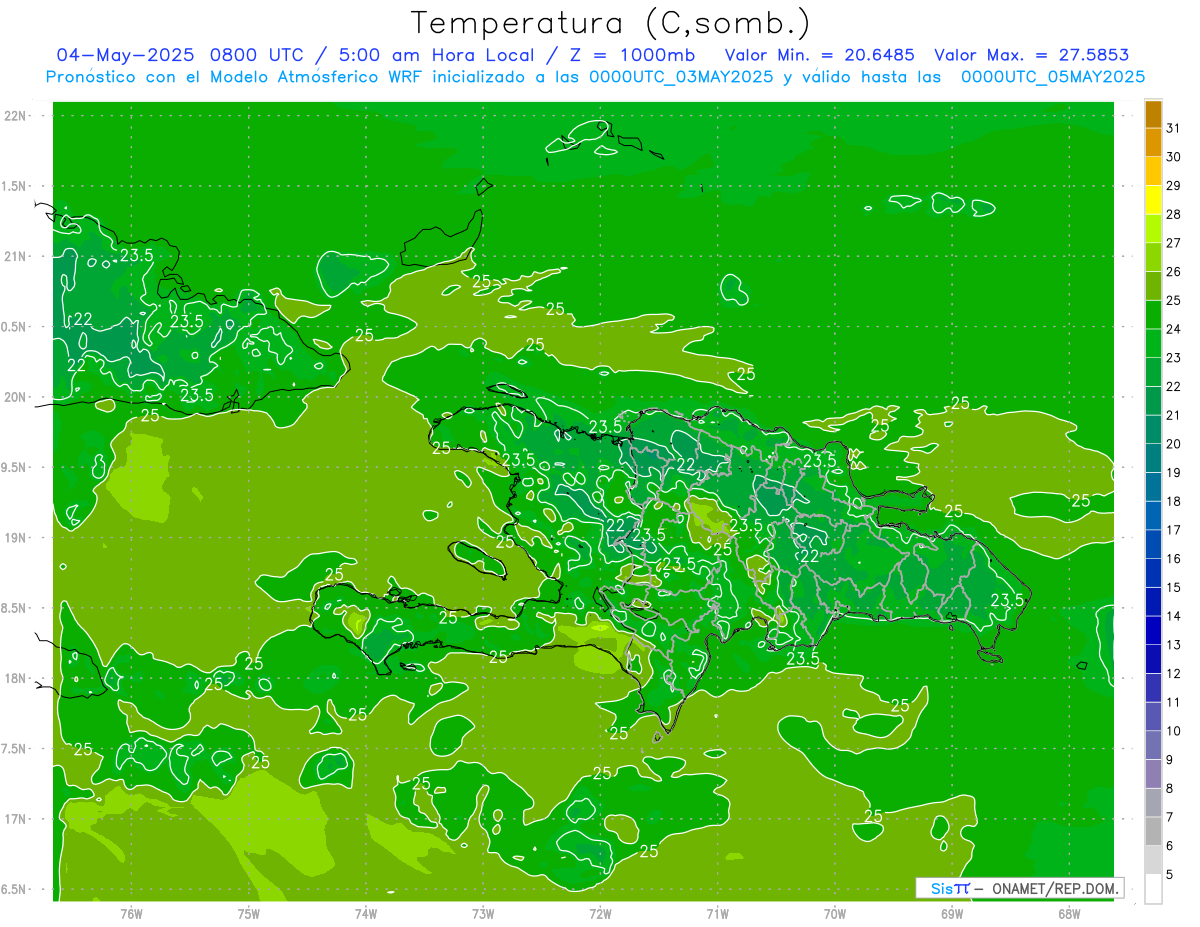Click the "Valor Max. = 27.5853" readout

click(1031, 55)
